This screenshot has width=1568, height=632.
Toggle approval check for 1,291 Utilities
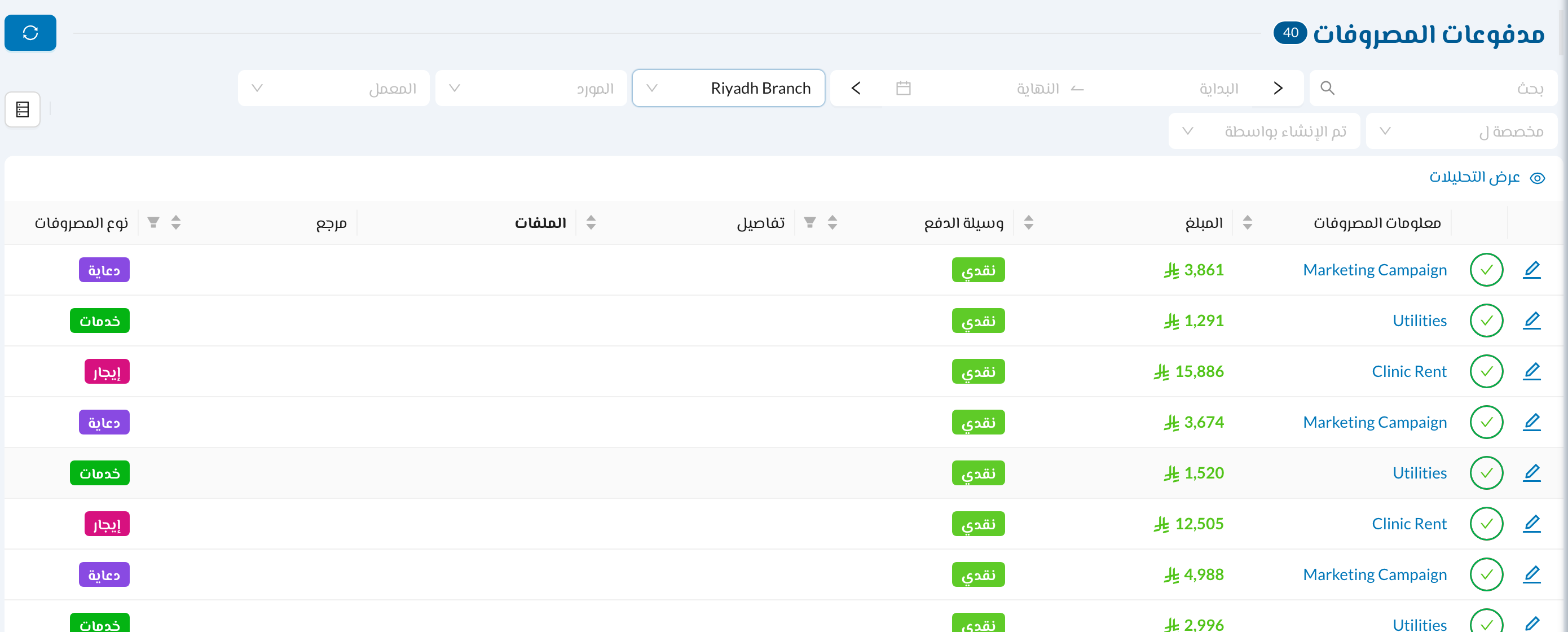pyautogui.click(x=1486, y=321)
